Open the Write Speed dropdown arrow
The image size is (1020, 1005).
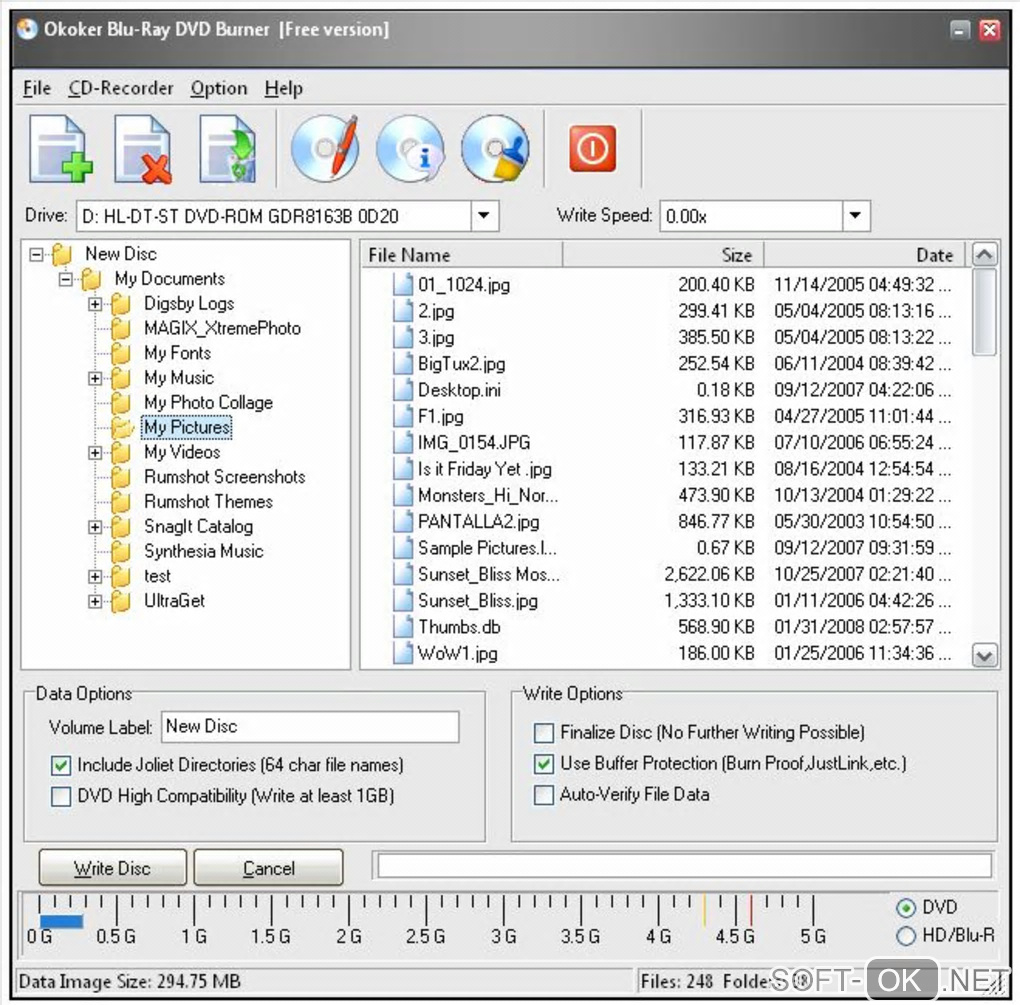(855, 215)
